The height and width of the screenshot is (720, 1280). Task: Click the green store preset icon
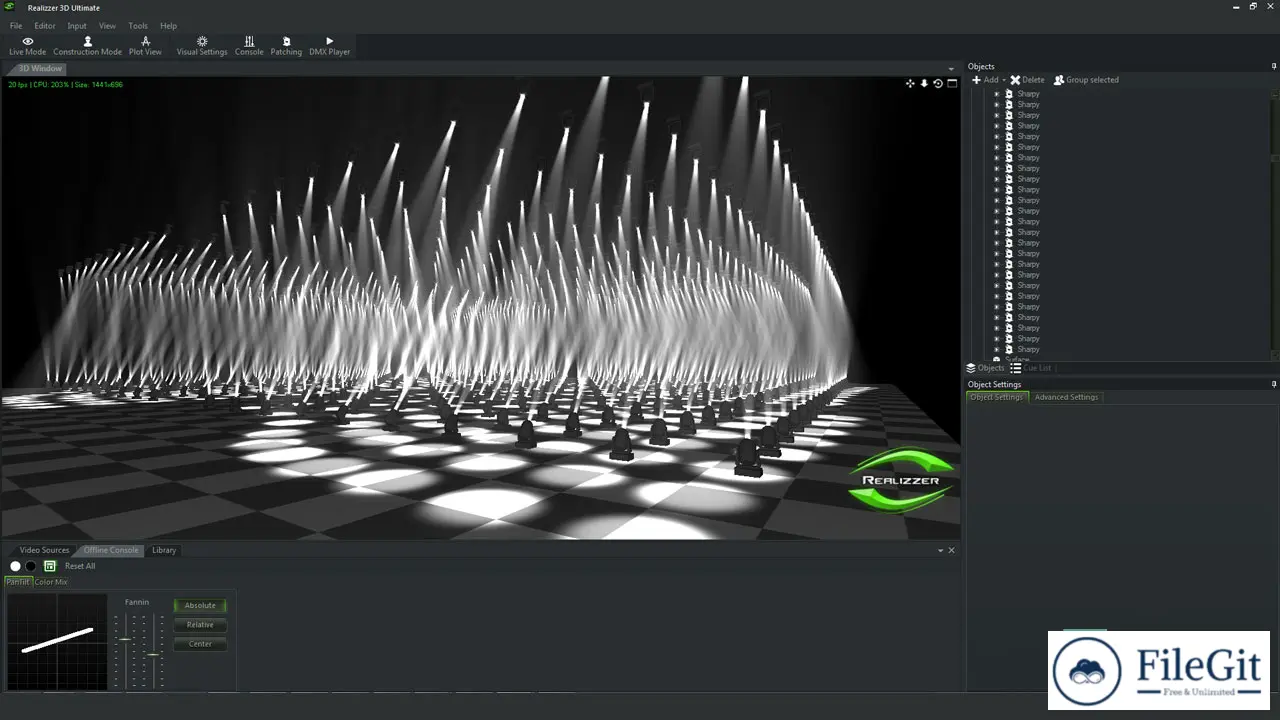pyautogui.click(x=50, y=566)
